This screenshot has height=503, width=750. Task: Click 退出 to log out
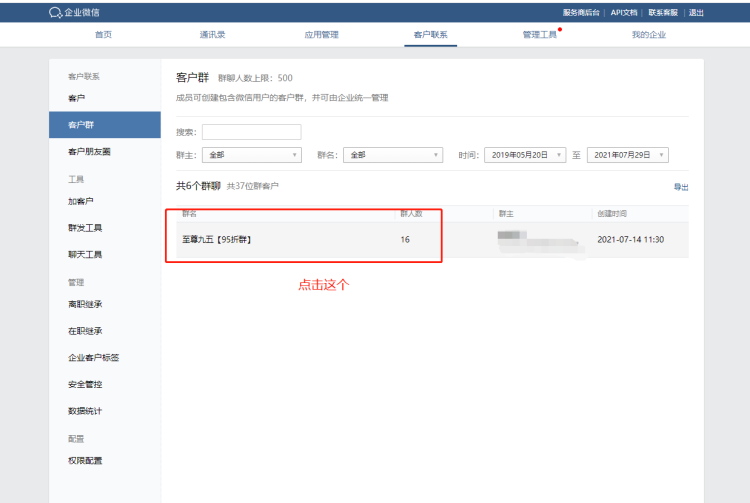[x=696, y=12]
